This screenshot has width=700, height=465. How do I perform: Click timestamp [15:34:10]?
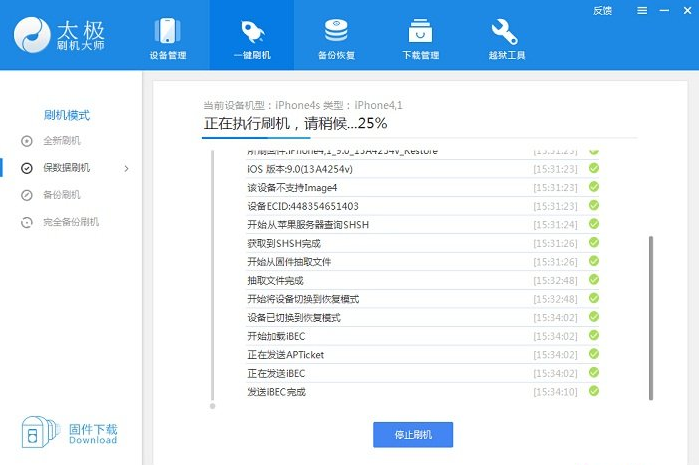pyautogui.click(x=555, y=392)
